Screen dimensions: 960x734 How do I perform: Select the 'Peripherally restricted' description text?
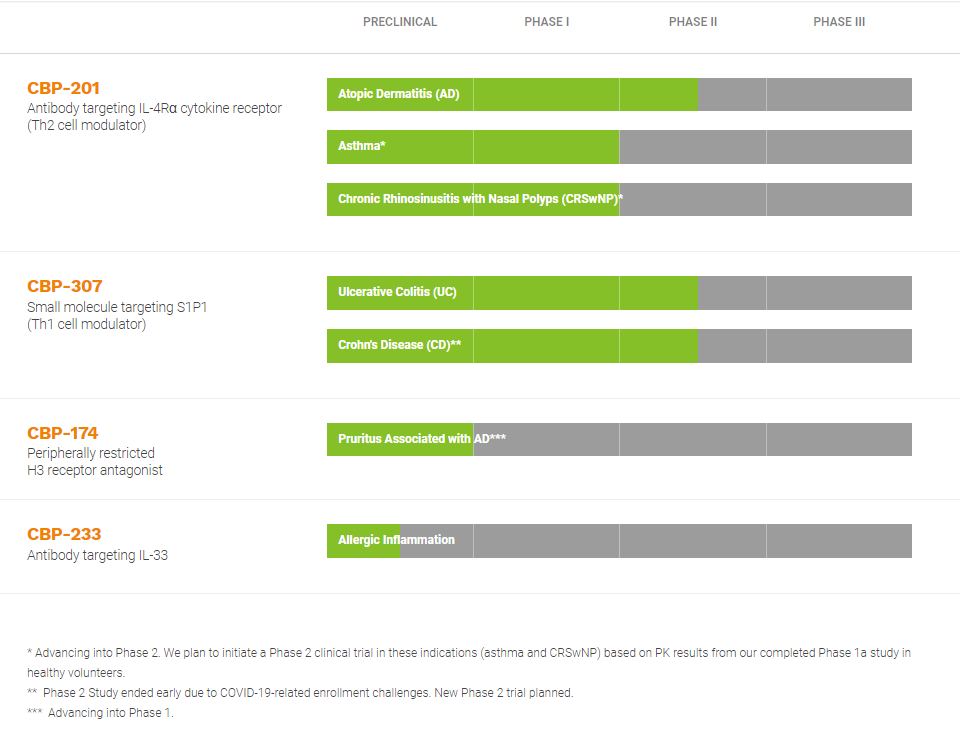point(91,453)
